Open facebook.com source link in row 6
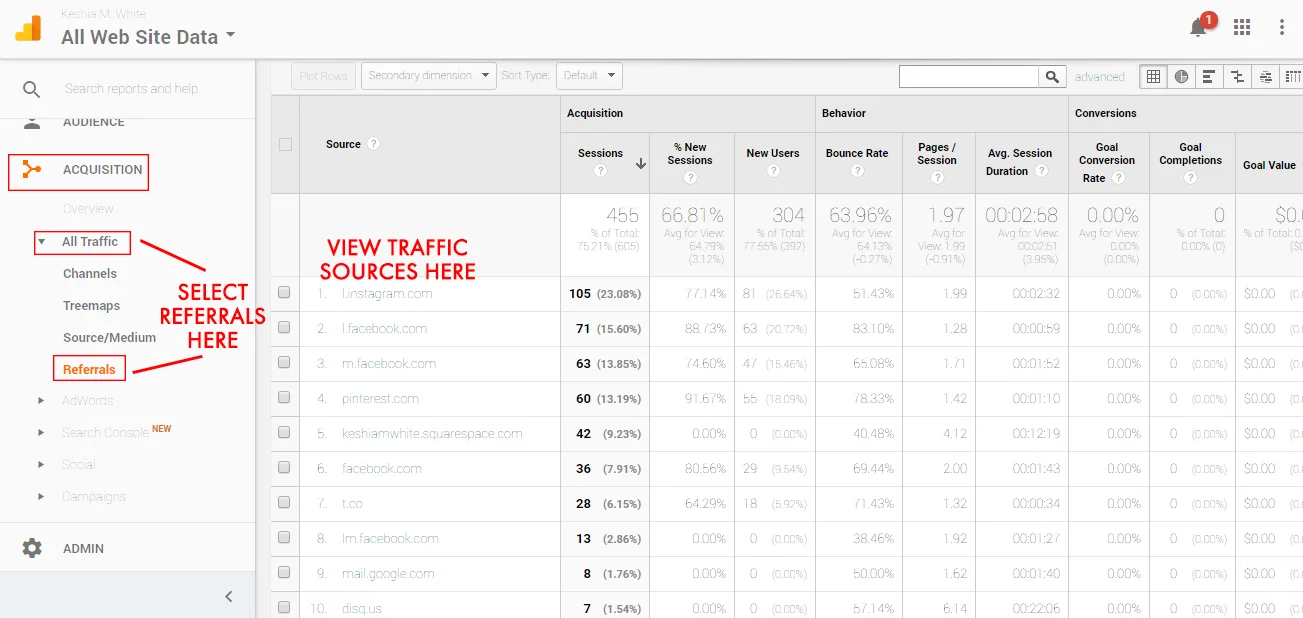 (382, 469)
